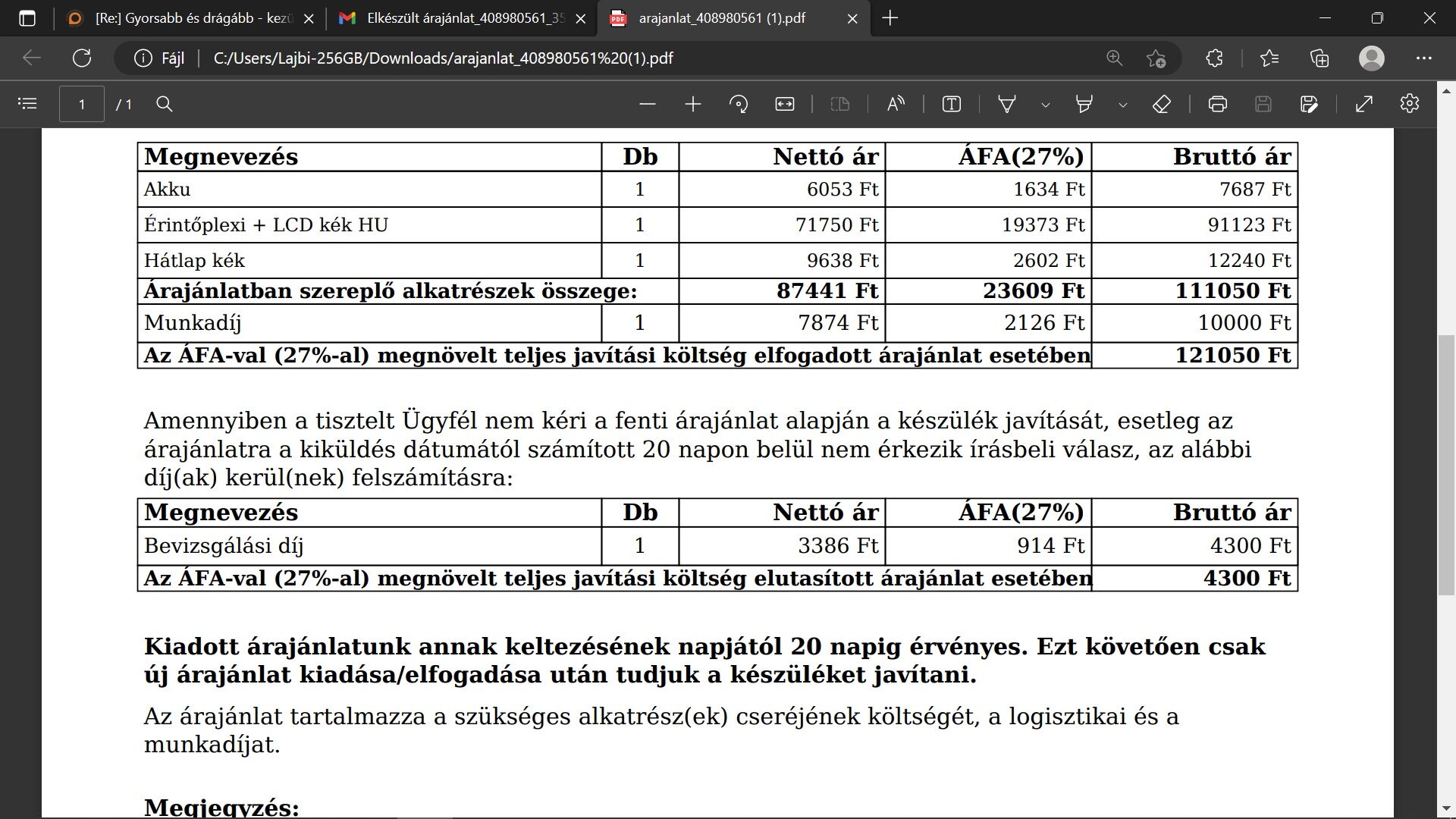Click the 'Akku' row label

167,189
